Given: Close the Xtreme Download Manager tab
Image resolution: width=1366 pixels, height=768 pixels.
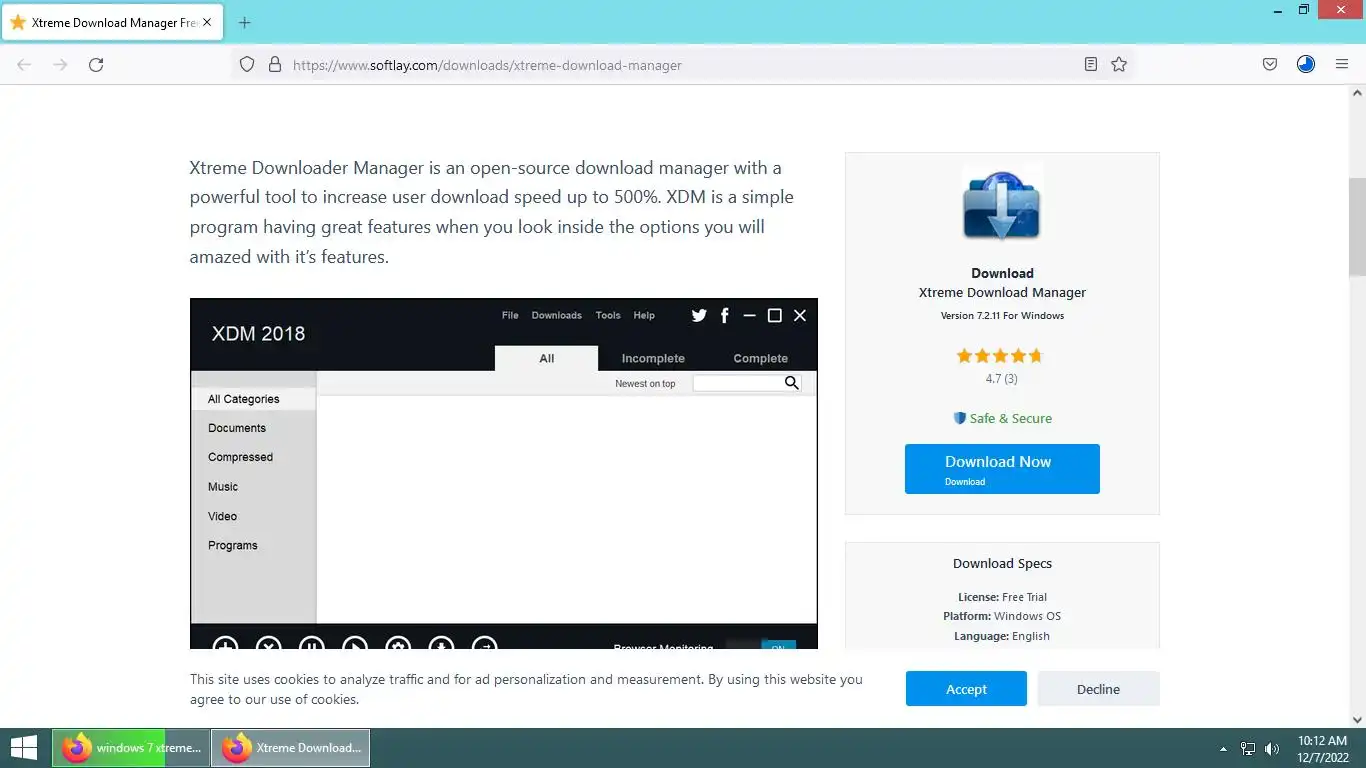Looking at the screenshot, I should [x=207, y=22].
